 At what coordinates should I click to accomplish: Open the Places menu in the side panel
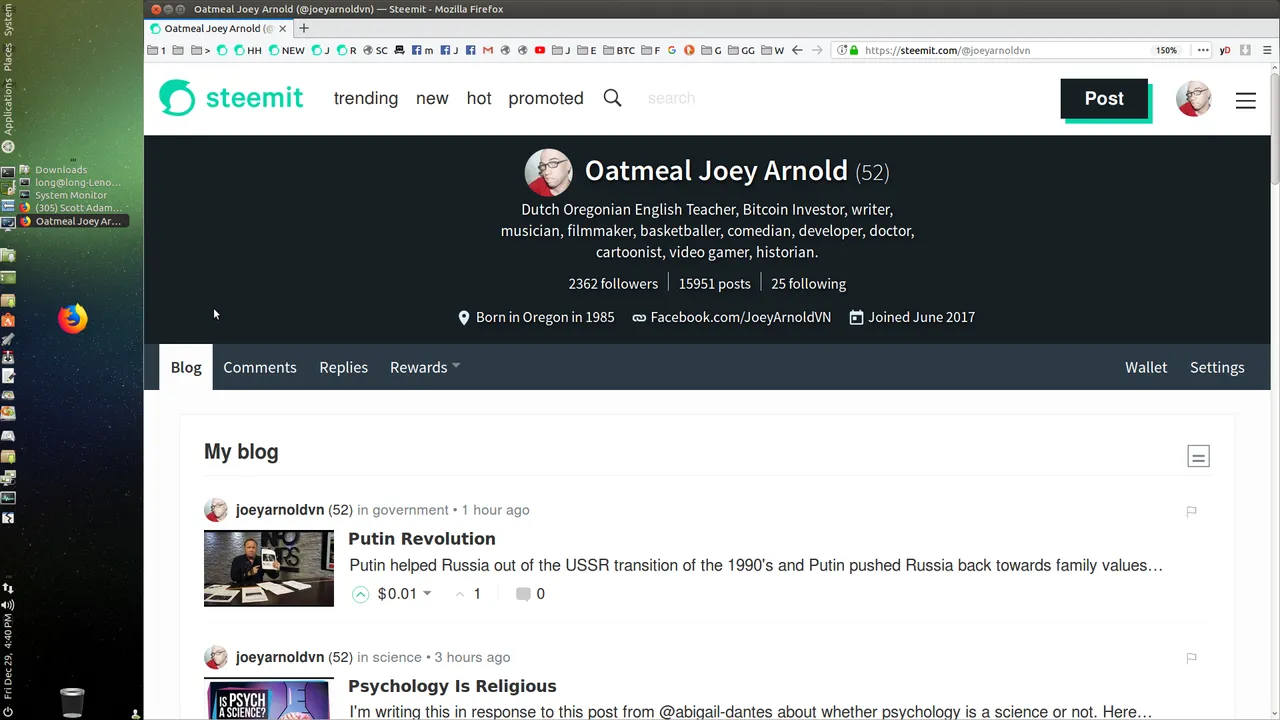(8, 57)
